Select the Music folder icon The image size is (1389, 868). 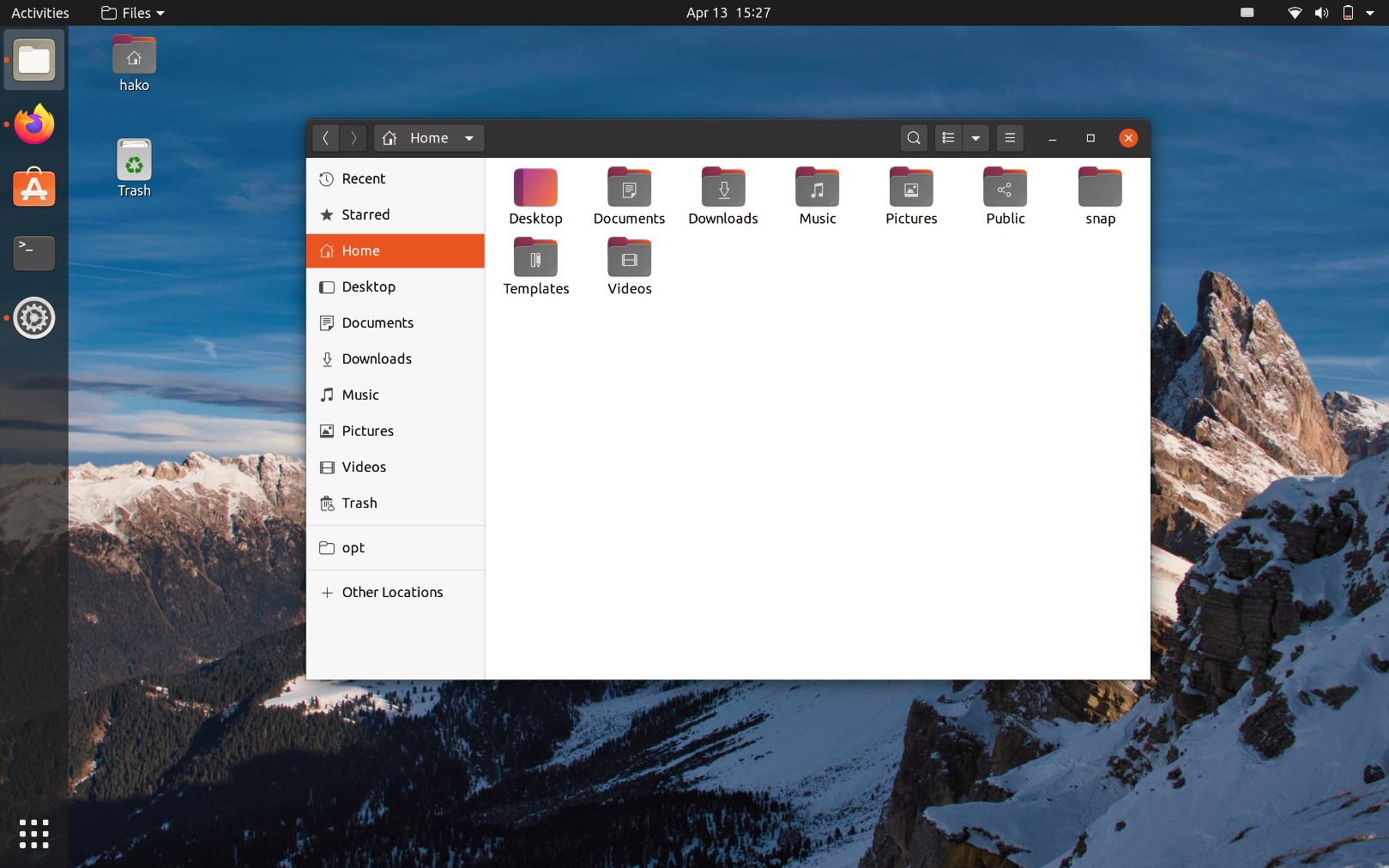817,188
